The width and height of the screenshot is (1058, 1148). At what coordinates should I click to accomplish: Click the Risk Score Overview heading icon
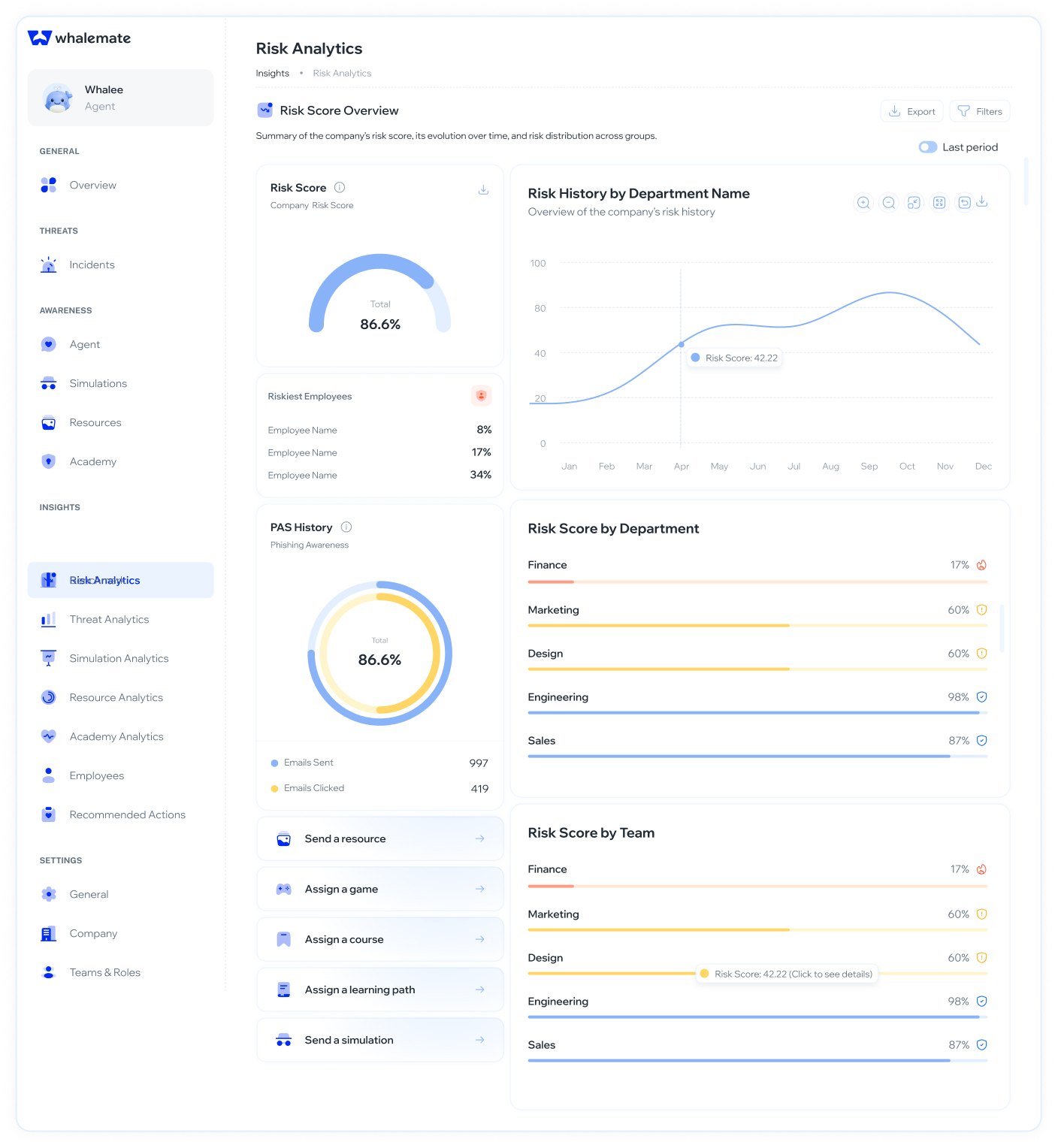click(265, 110)
